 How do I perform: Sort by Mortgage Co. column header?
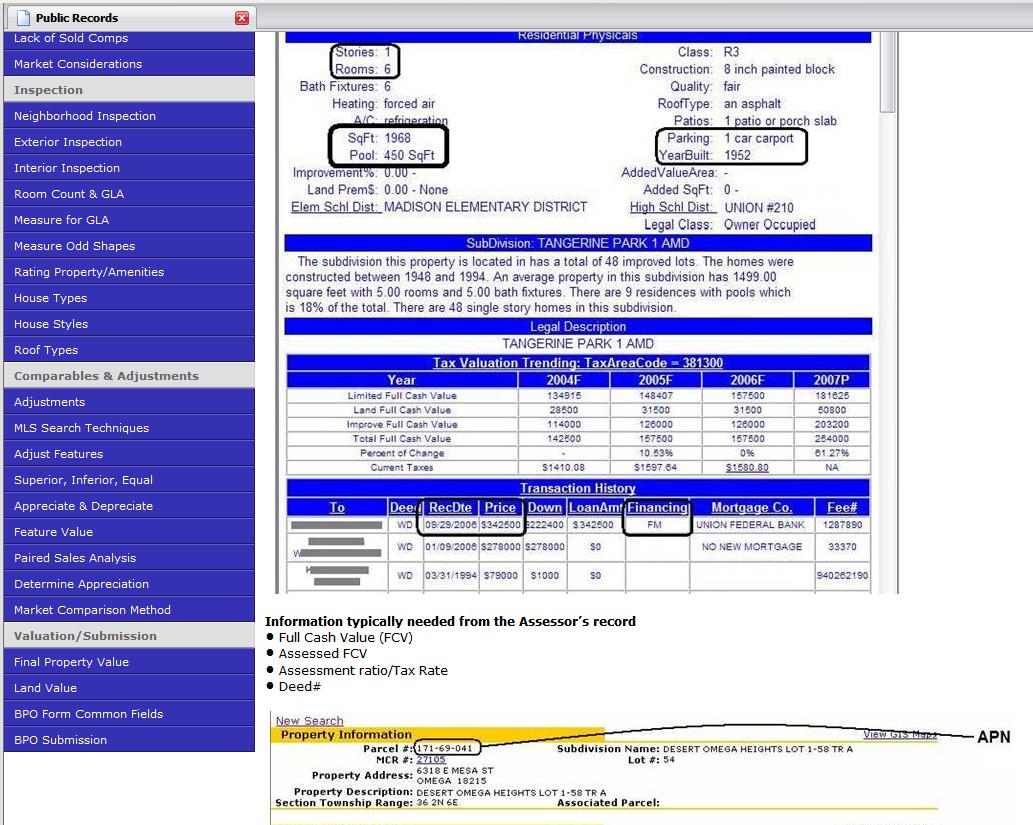(752, 507)
